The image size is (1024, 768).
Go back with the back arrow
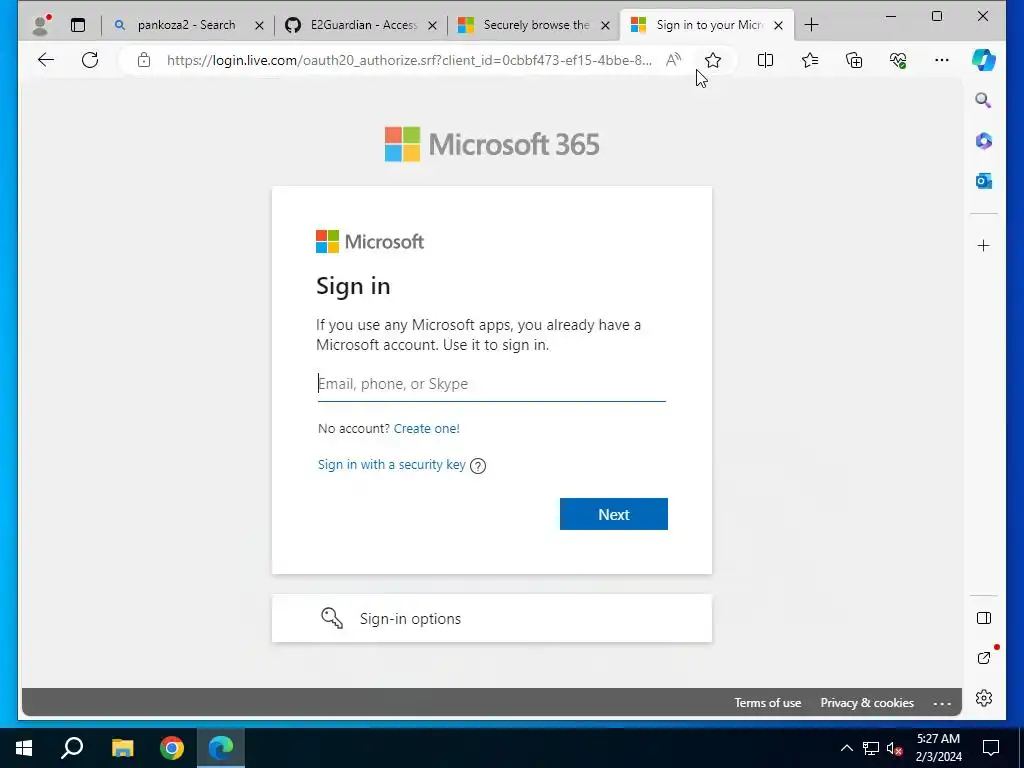coord(46,60)
